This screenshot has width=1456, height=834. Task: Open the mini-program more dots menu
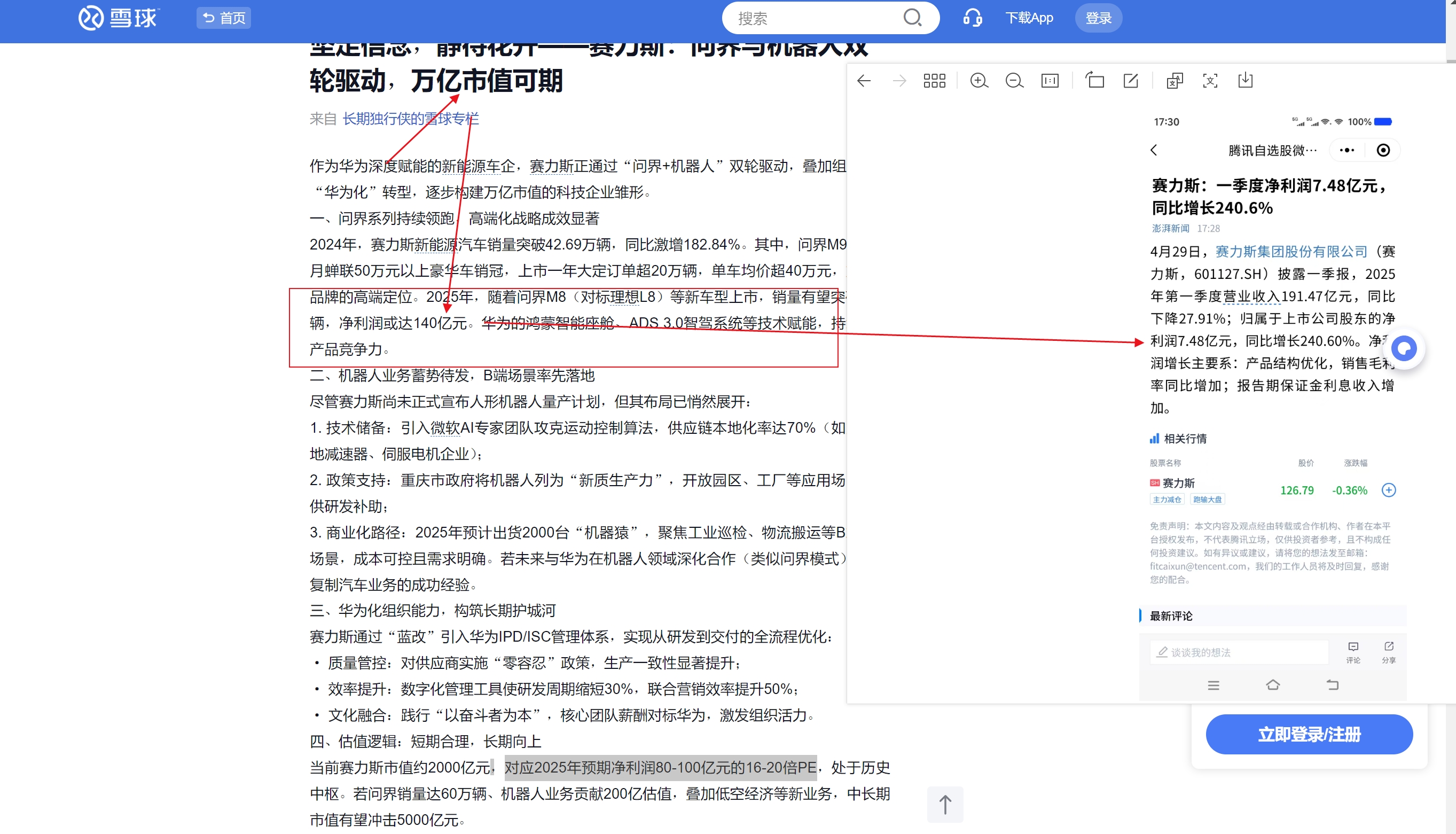pyautogui.click(x=1348, y=150)
